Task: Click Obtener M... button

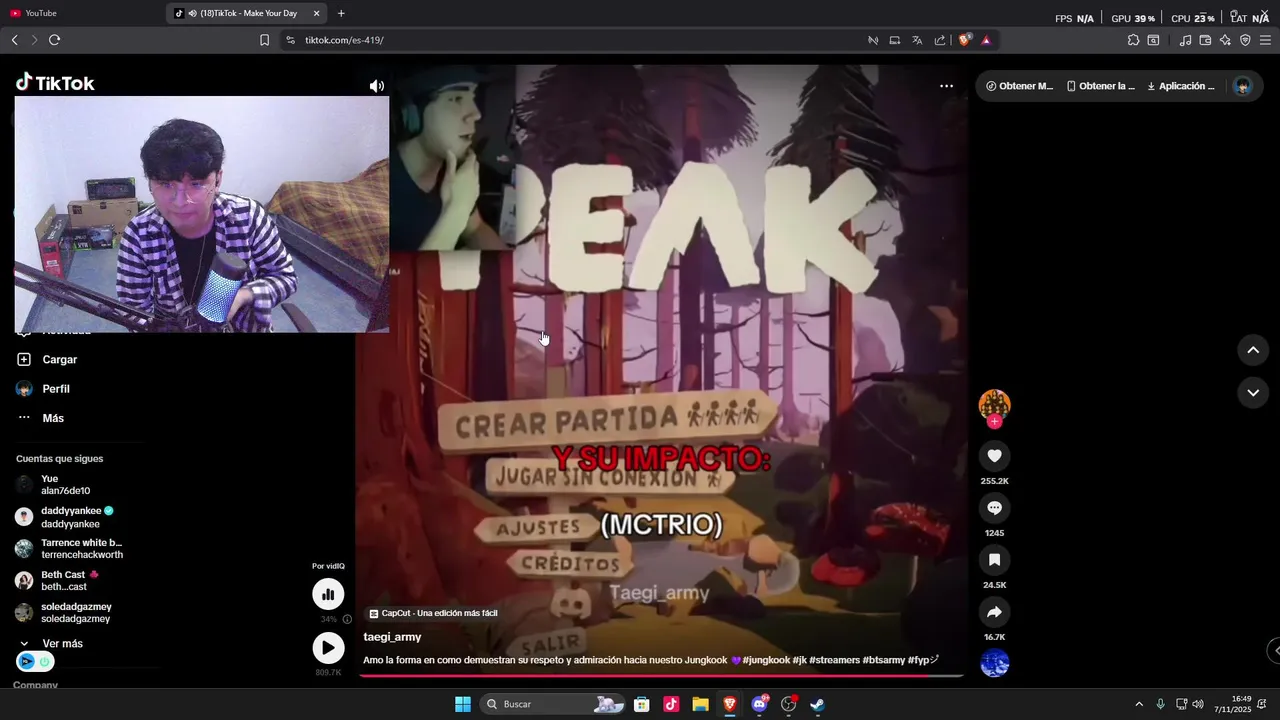Action: (x=1020, y=86)
